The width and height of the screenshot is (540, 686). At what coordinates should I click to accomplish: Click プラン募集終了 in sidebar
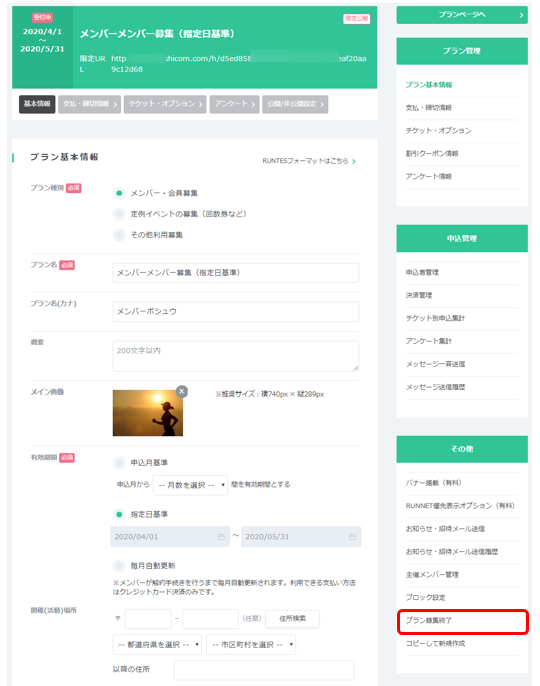(x=463, y=621)
